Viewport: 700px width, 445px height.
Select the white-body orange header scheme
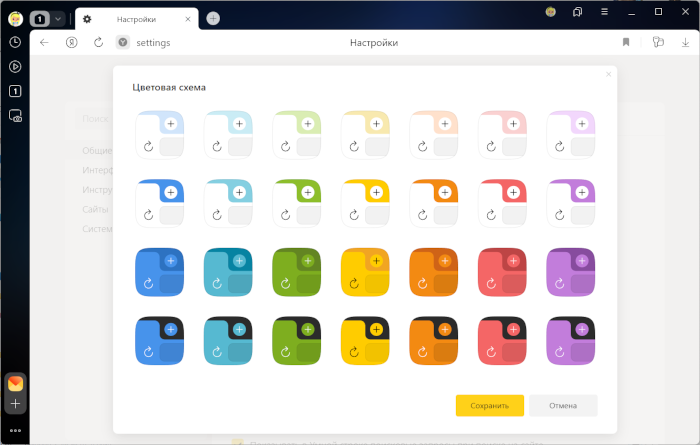pyautogui.click(x=433, y=203)
